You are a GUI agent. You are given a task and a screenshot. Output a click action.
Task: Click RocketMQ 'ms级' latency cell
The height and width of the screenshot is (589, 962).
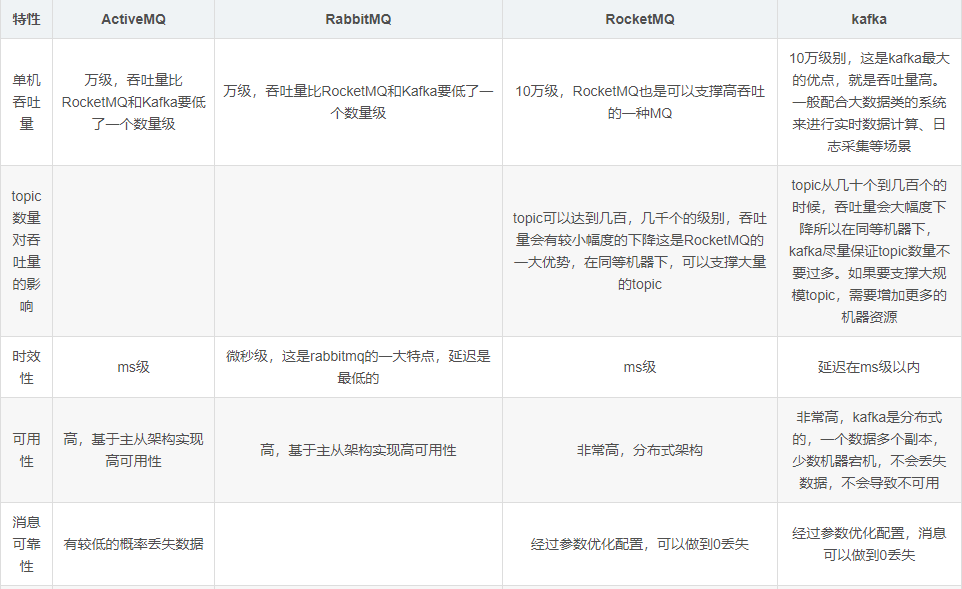pyautogui.click(x=640, y=367)
